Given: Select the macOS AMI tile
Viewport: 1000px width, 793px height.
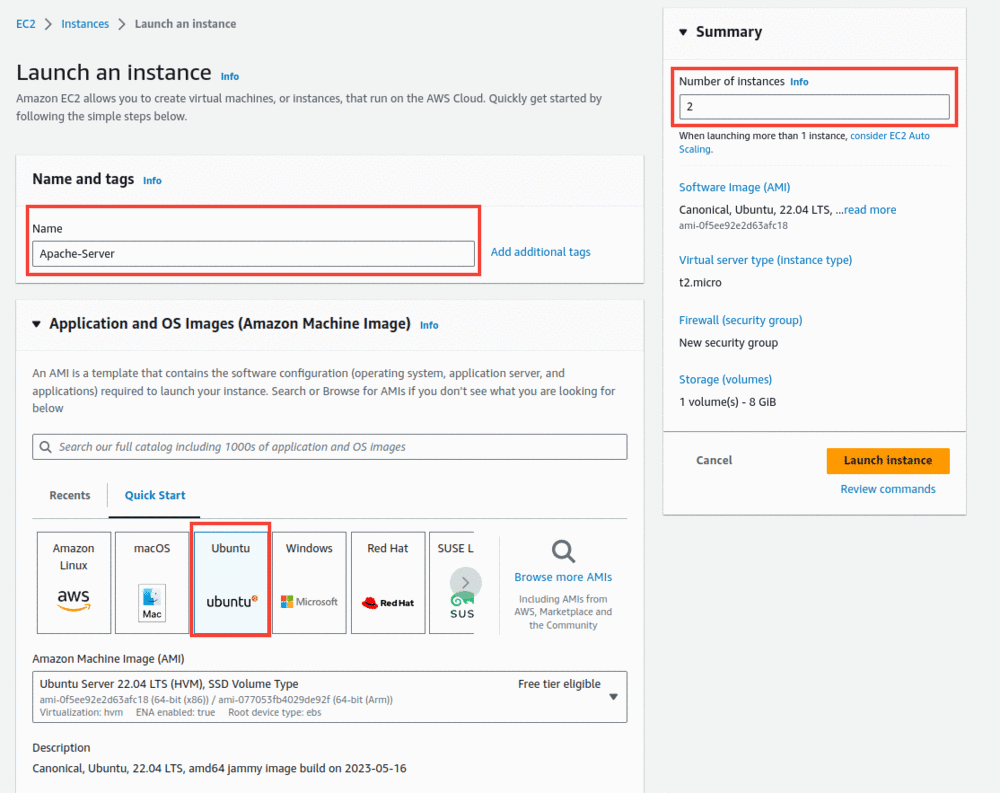Looking at the screenshot, I should pyautogui.click(x=152, y=582).
